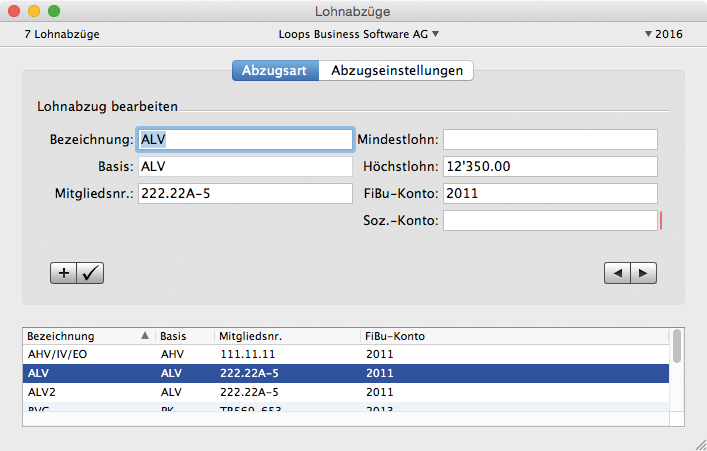
Task: Select the ALV row in the list
Action: 346,373
